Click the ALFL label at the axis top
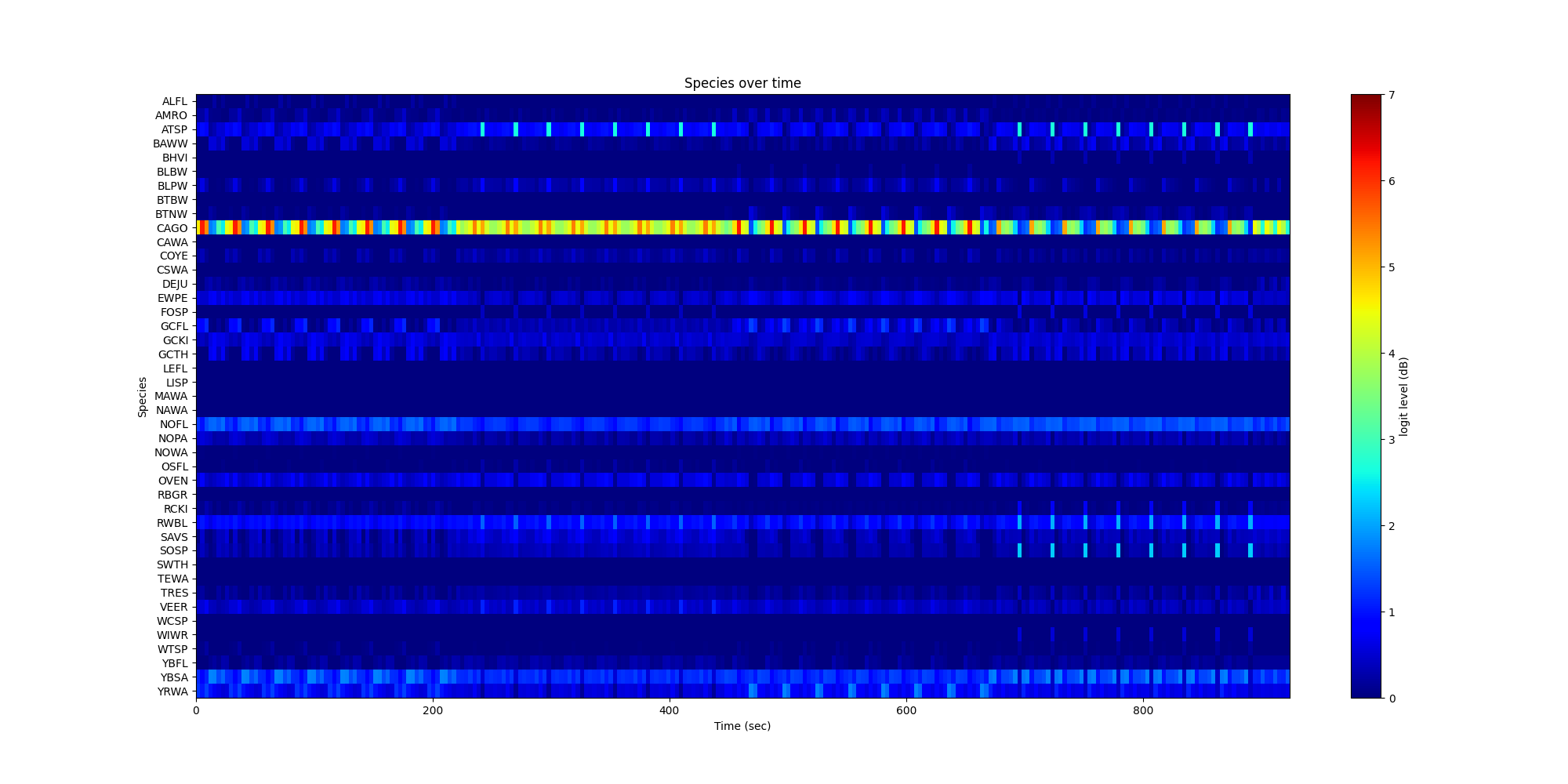This screenshot has height=784, width=1568. point(175,101)
